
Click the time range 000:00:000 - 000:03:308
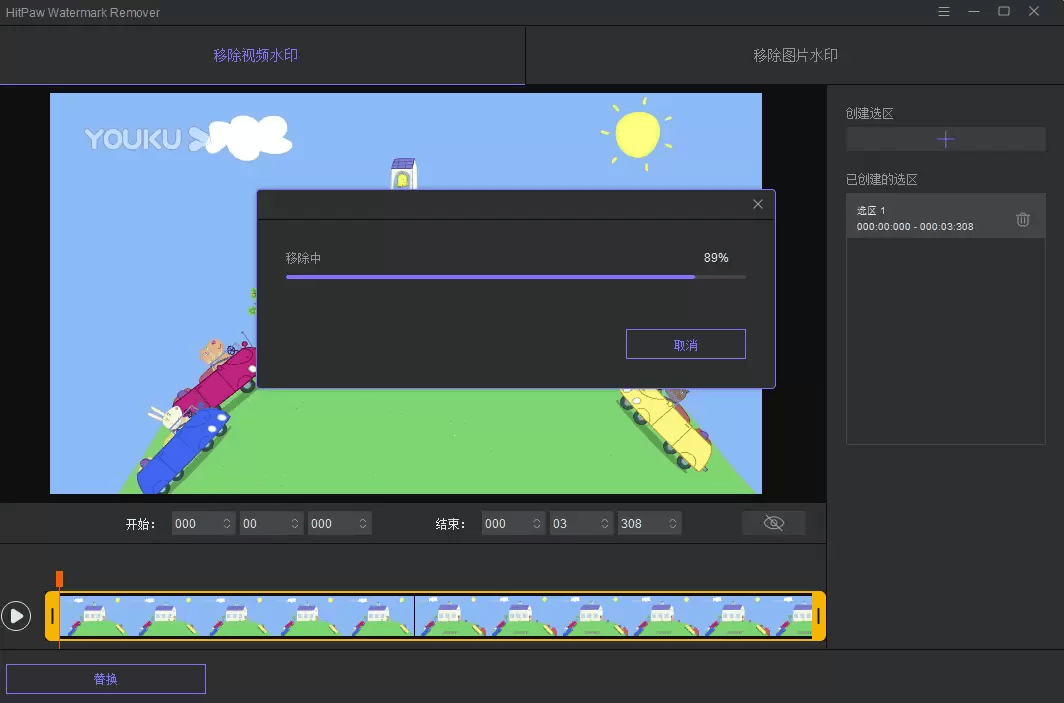(915, 227)
